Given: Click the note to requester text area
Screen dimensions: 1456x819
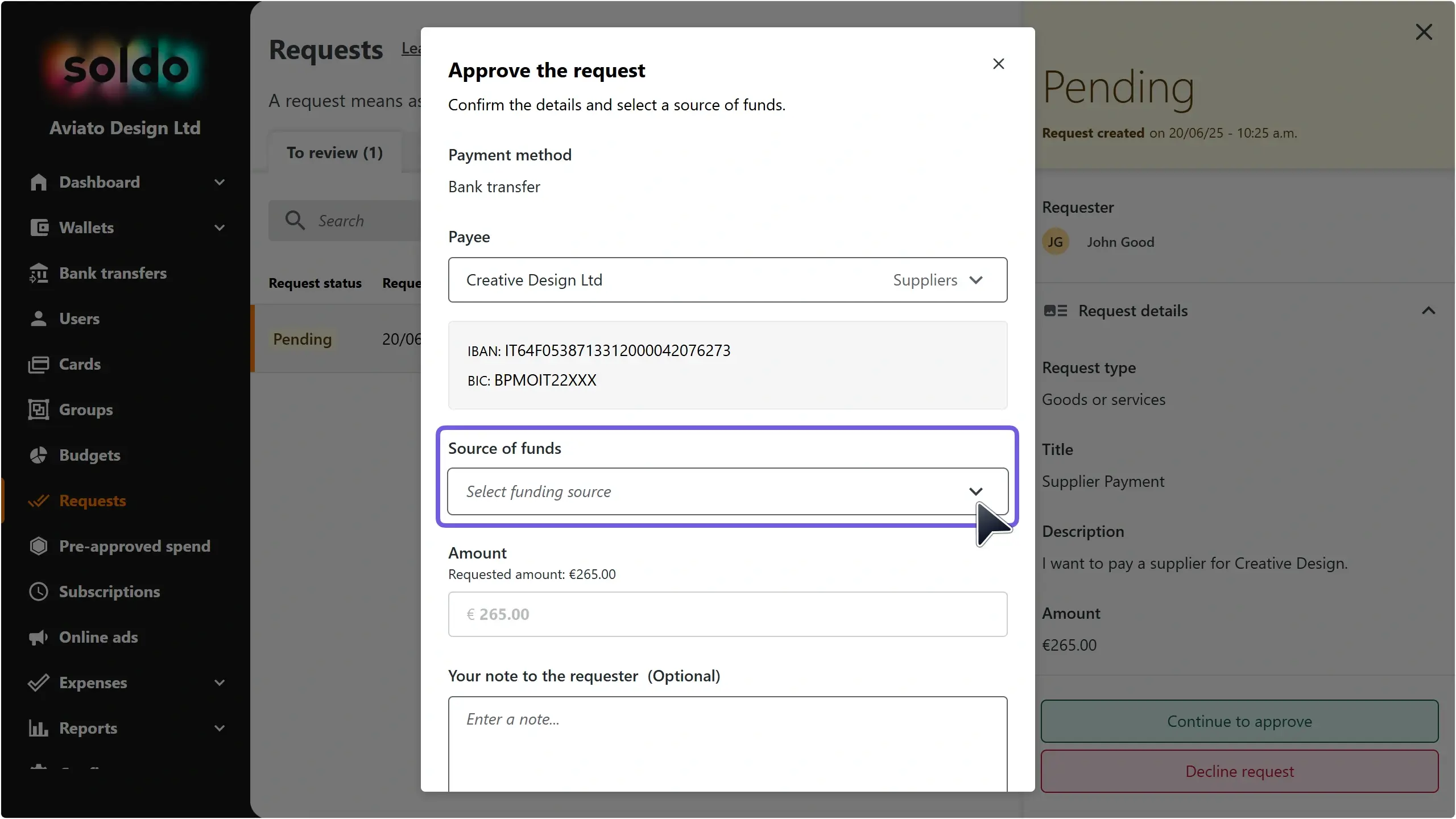Looking at the screenshot, I should pos(728,744).
